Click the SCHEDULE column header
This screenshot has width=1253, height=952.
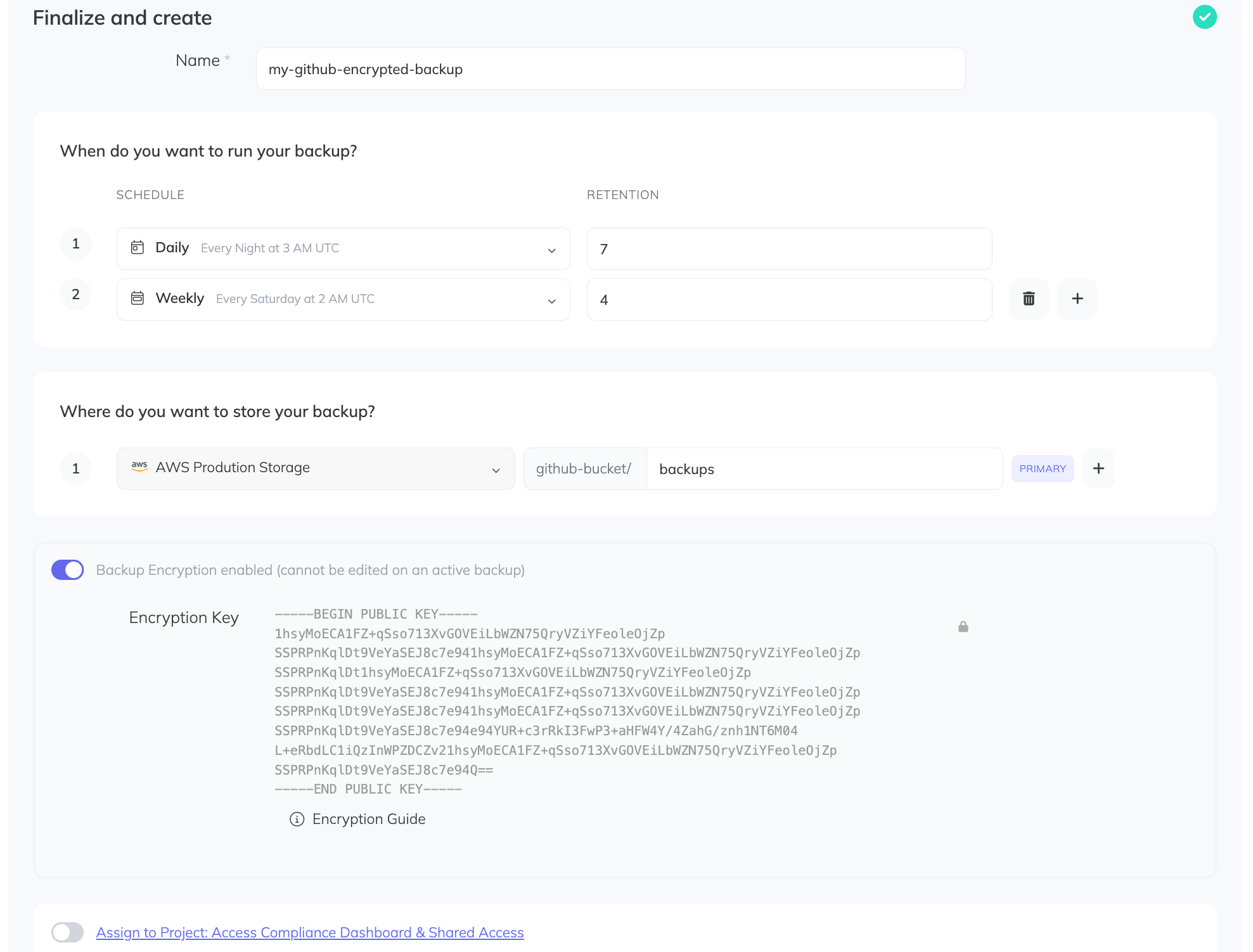pos(150,195)
